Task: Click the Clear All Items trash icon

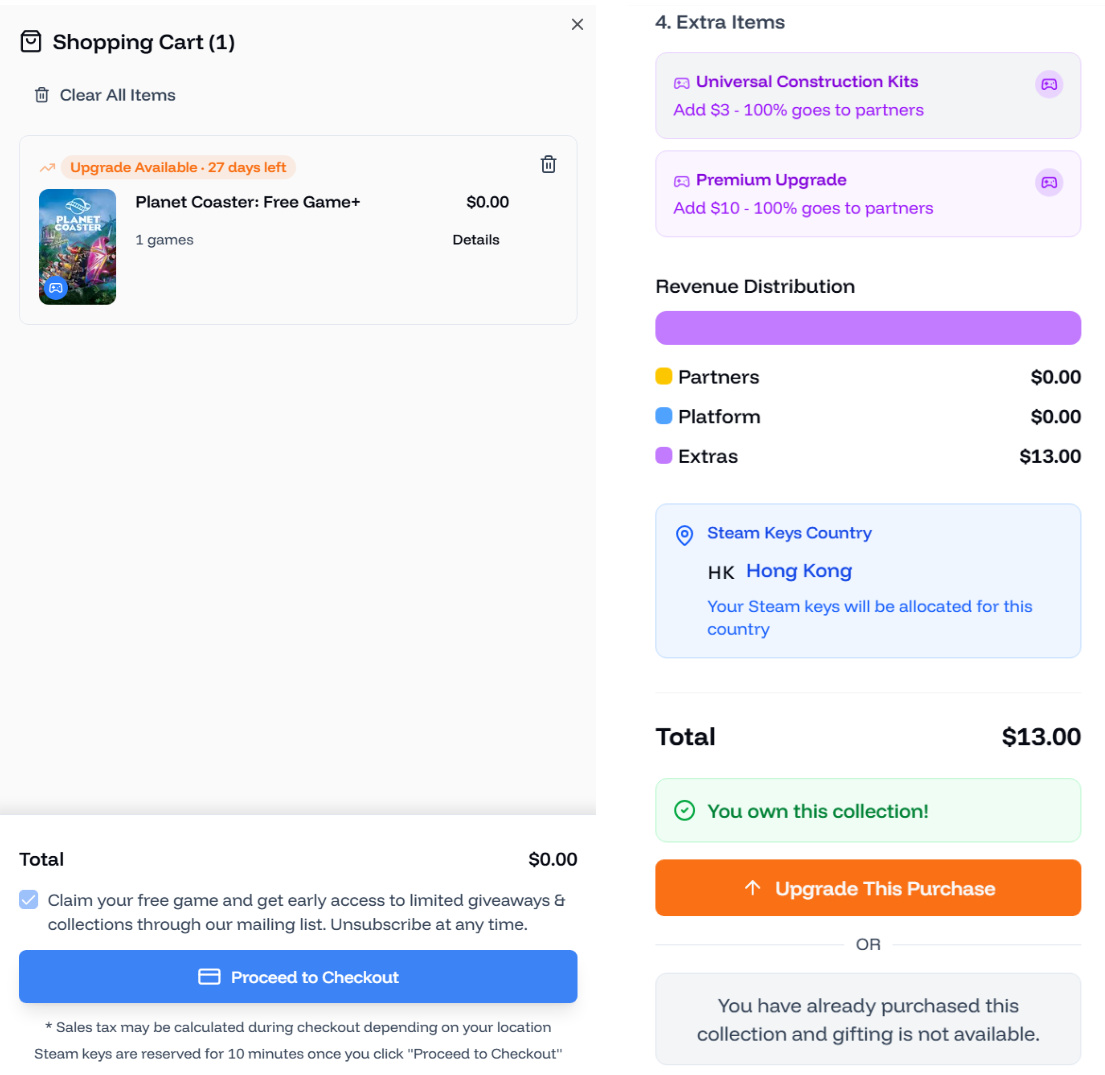Action: click(x=42, y=95)
